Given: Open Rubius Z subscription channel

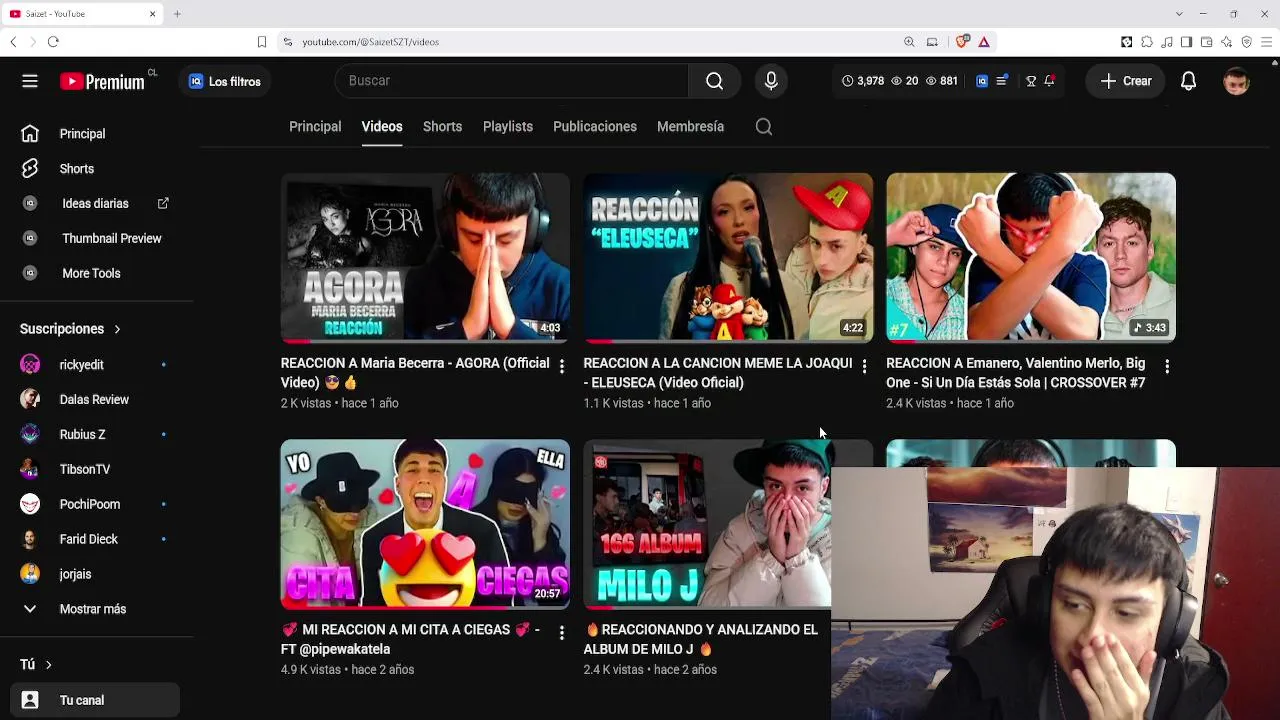Looking at the screenshot, I should point(95,435).
